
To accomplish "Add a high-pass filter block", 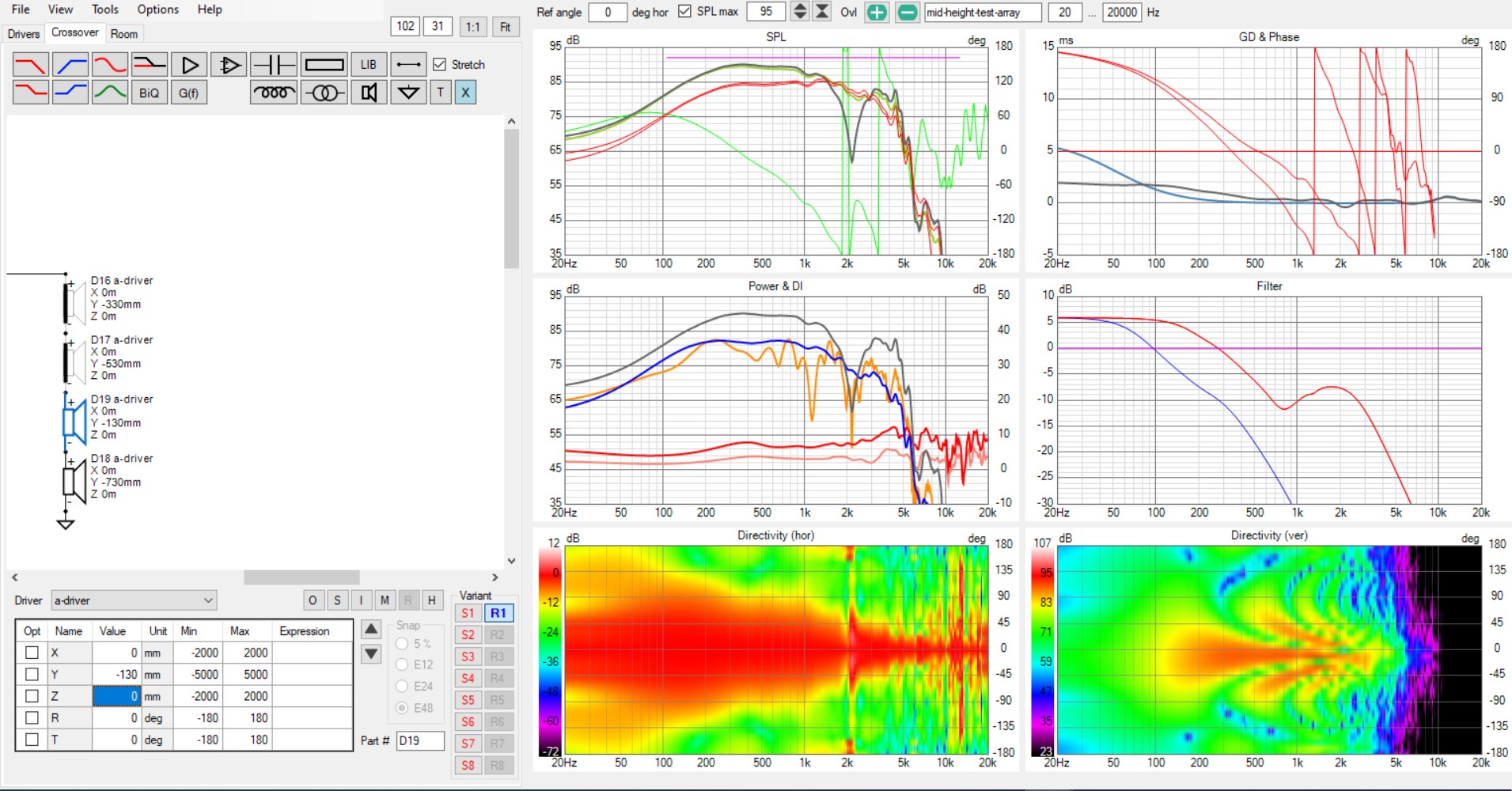I will click(x=70, y=64).
